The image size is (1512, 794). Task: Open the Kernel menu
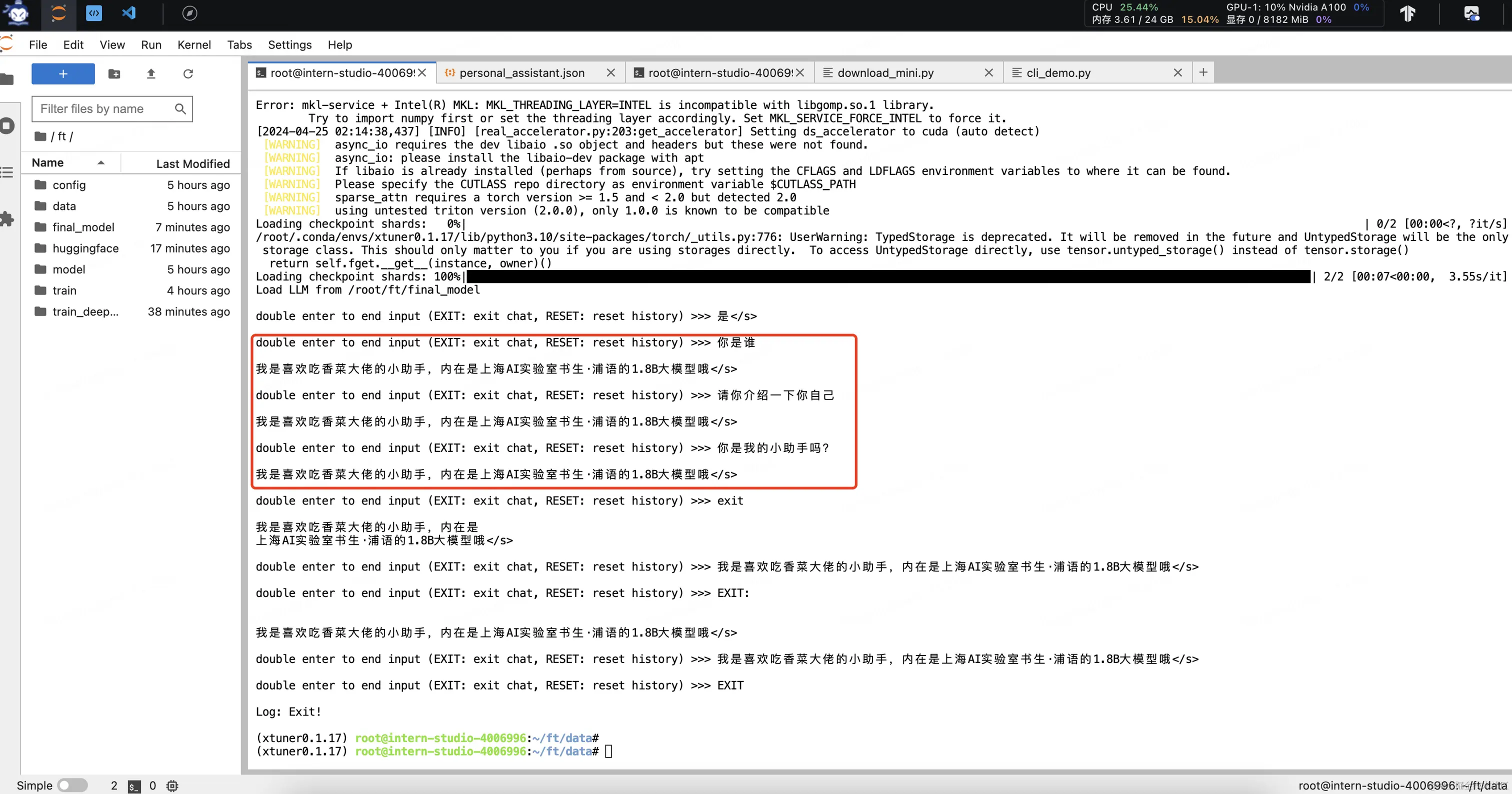click(193, 44)
